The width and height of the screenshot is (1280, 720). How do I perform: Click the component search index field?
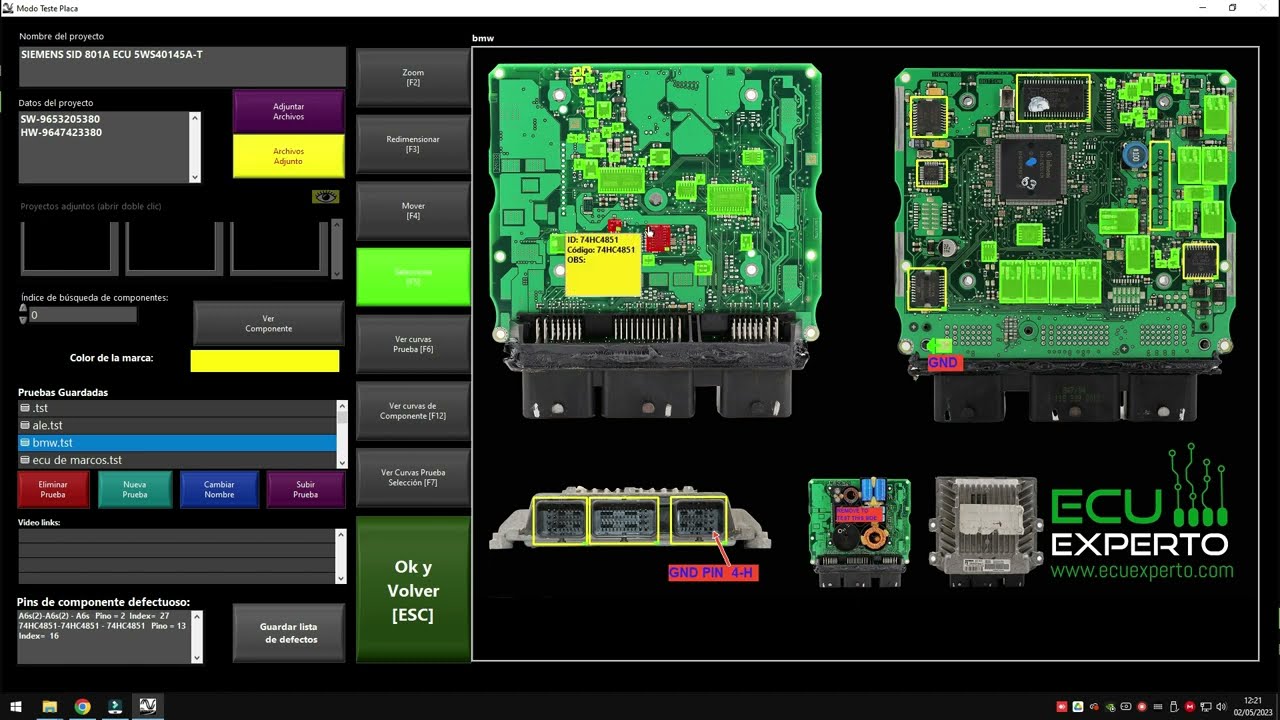83,315
